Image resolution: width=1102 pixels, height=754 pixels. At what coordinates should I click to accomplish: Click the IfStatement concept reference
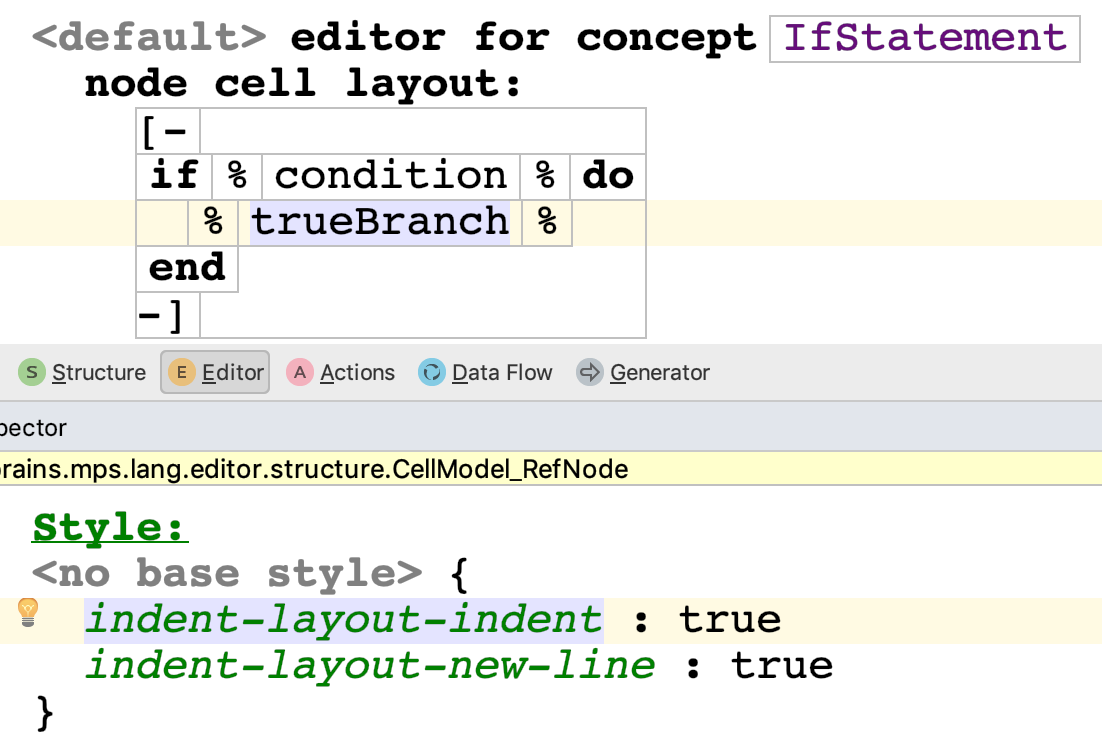(925, 39)
